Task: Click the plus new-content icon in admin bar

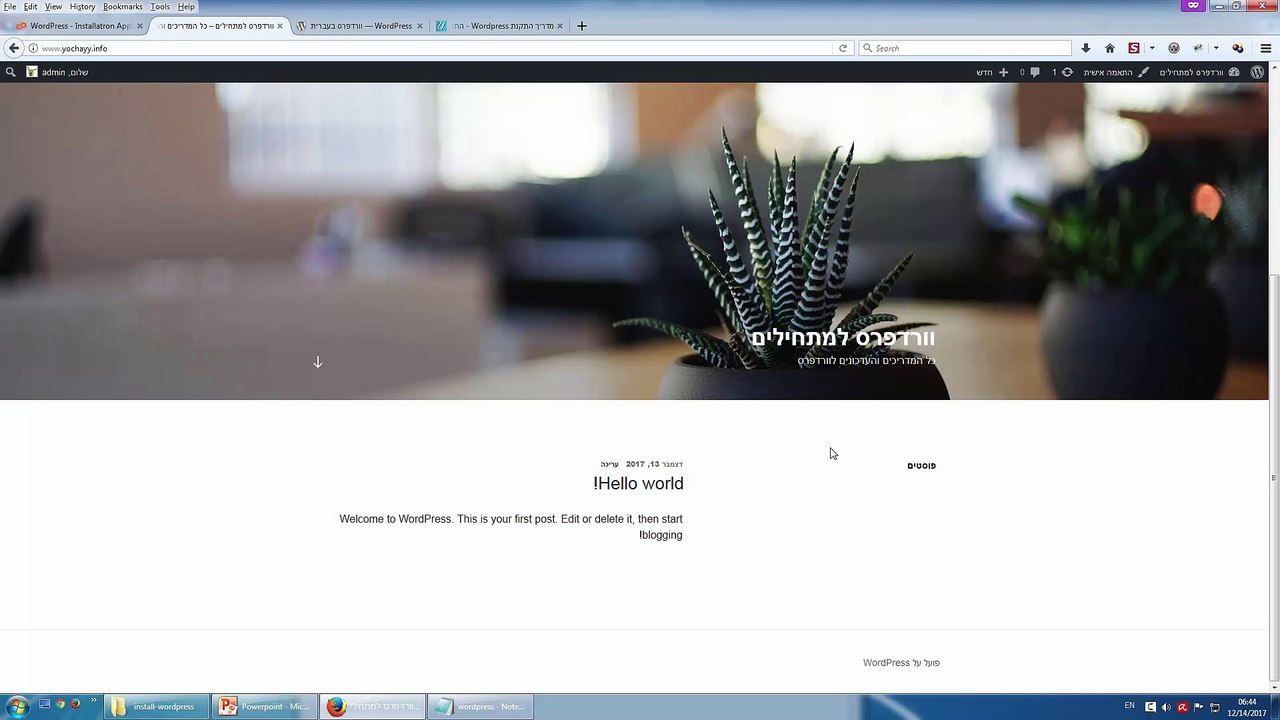Action: pos(1003,72)
